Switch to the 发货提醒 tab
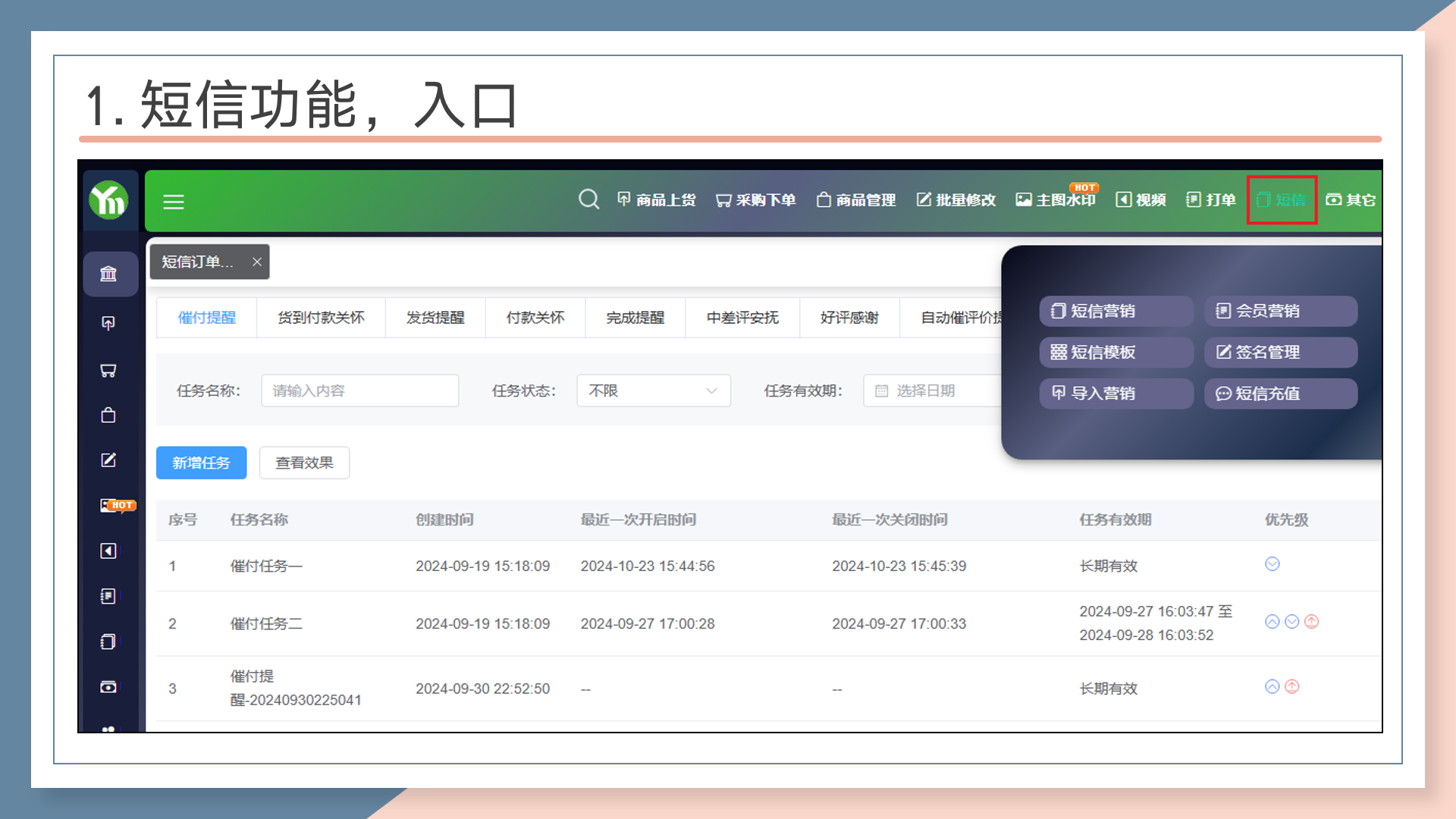Image resolution: width=1456 pixels, height=819 pixels. tap(435, 318)
